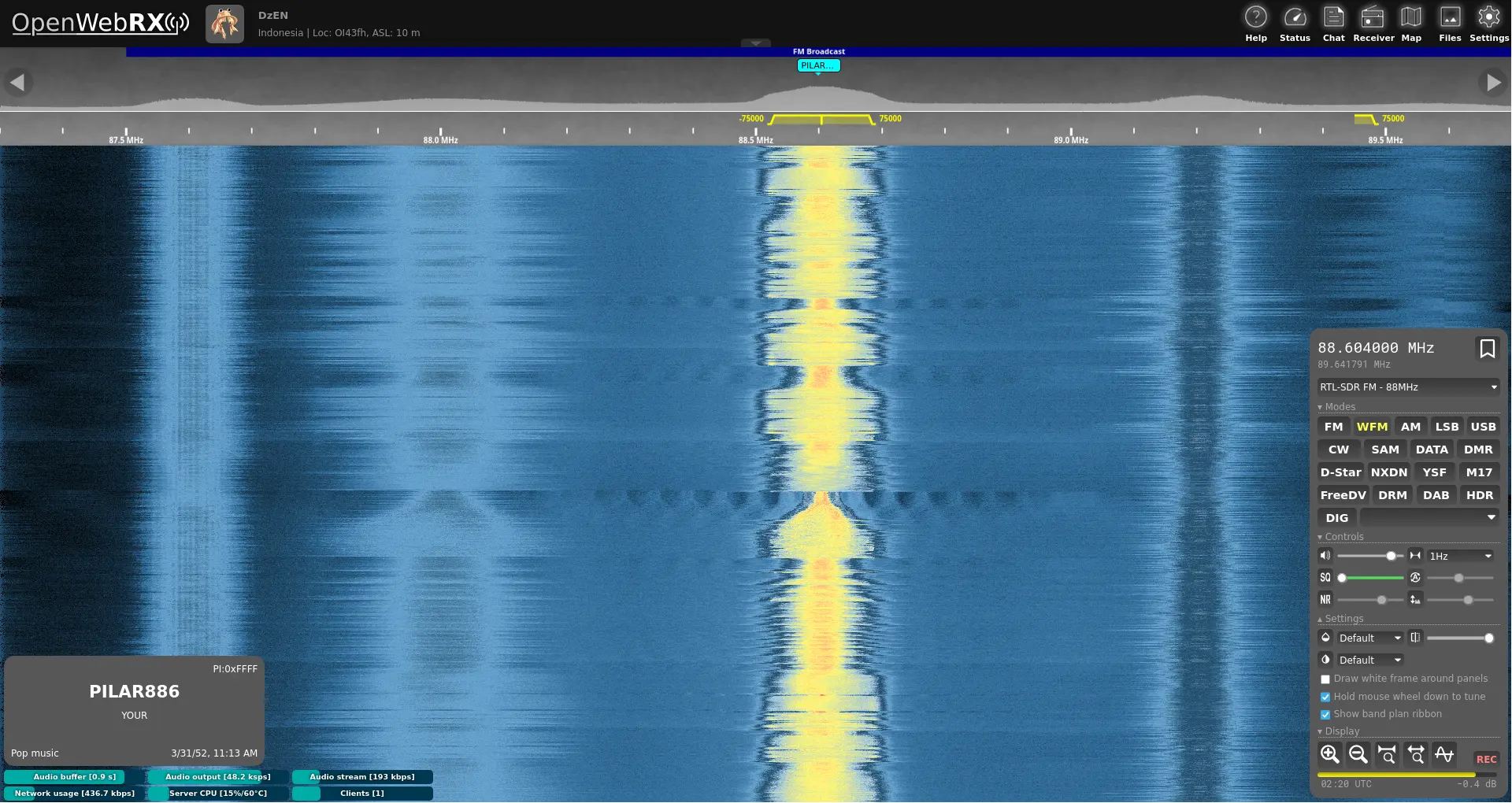The image size is (1512, 803).
Task: Collapse the Modes section
Action: (x=1336, y=407)
